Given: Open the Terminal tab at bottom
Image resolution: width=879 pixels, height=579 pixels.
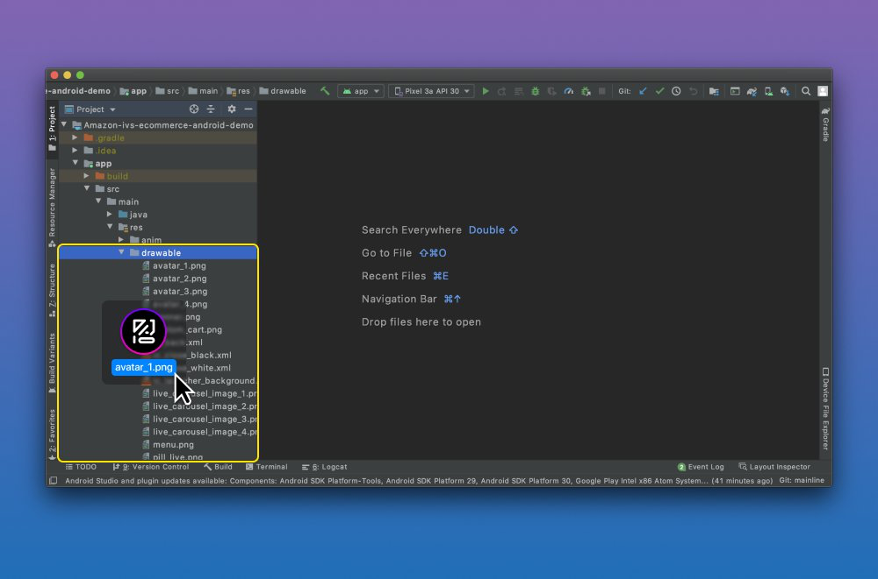Looking at the screenshot, I should click(266, 467).
